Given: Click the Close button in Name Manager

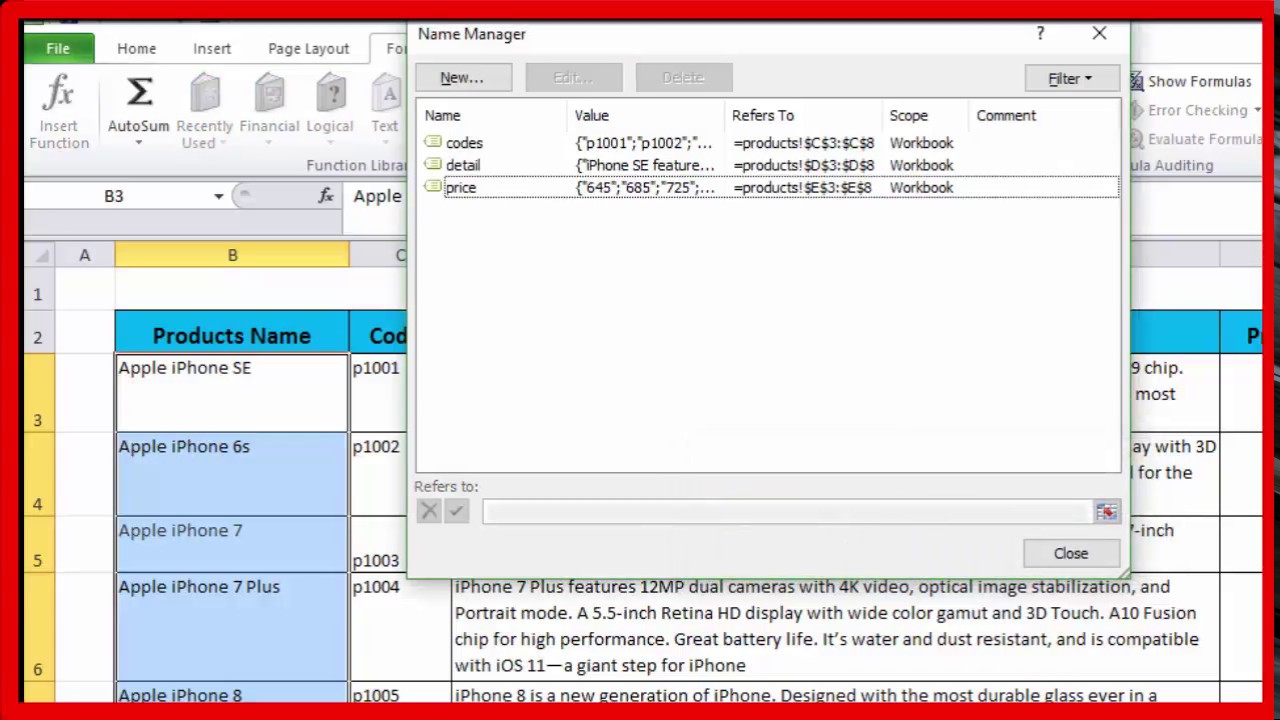Looking at the screenshot, I should (x=1070, y=553).
